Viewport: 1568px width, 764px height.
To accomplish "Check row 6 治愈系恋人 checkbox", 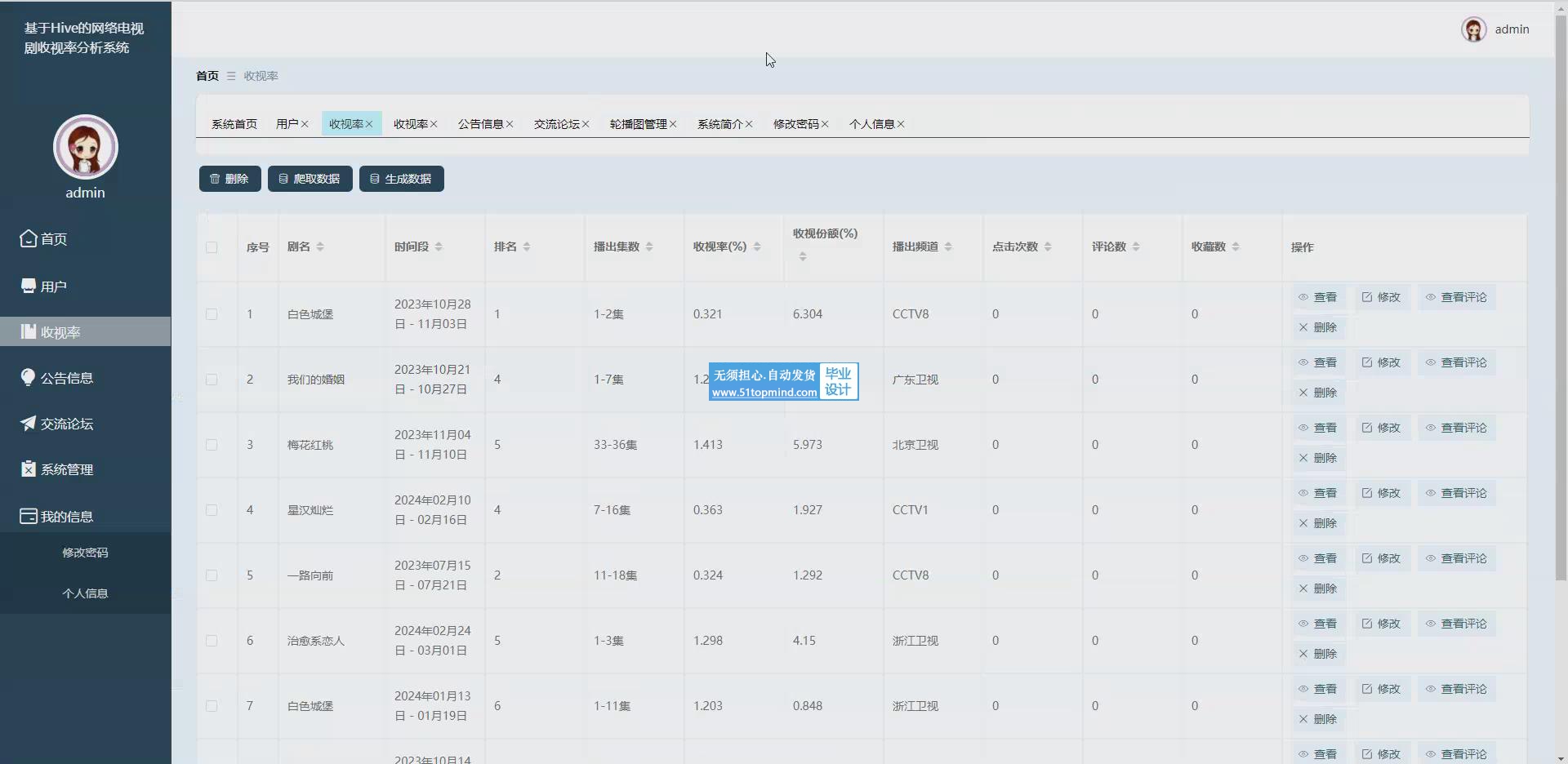I will coord(212,641).
